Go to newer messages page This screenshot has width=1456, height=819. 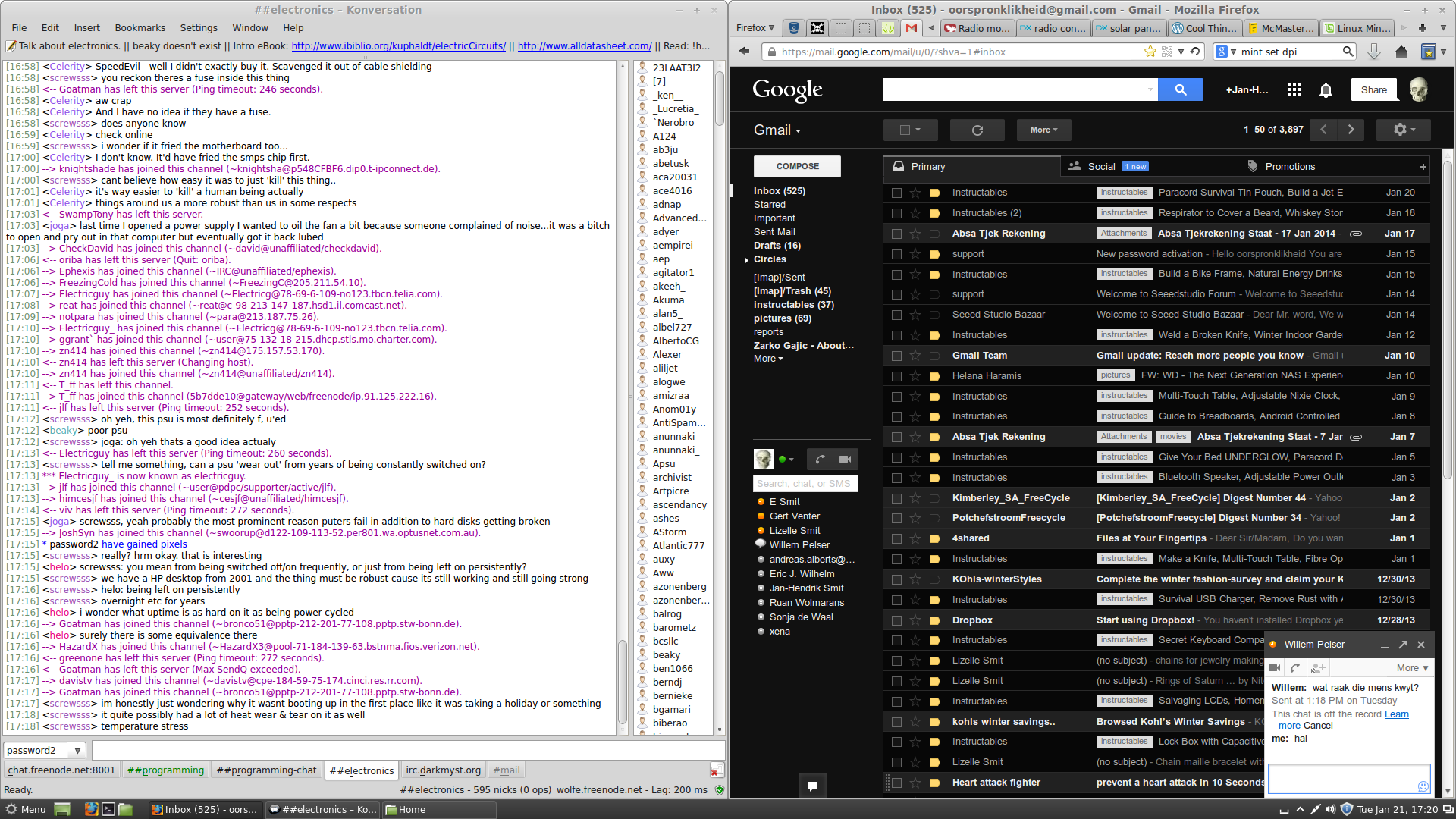(1323, 130)
